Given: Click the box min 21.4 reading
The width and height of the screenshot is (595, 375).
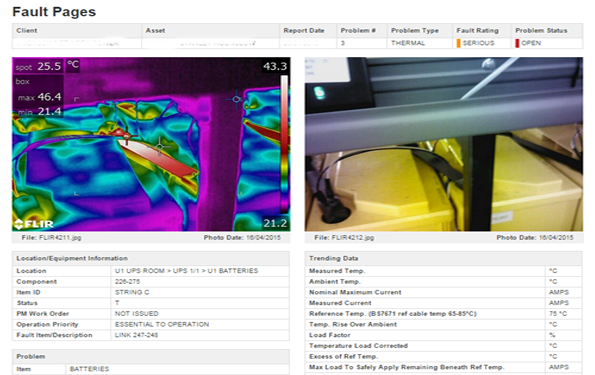Looking at the screenshot, I should (x=39, y=111).
